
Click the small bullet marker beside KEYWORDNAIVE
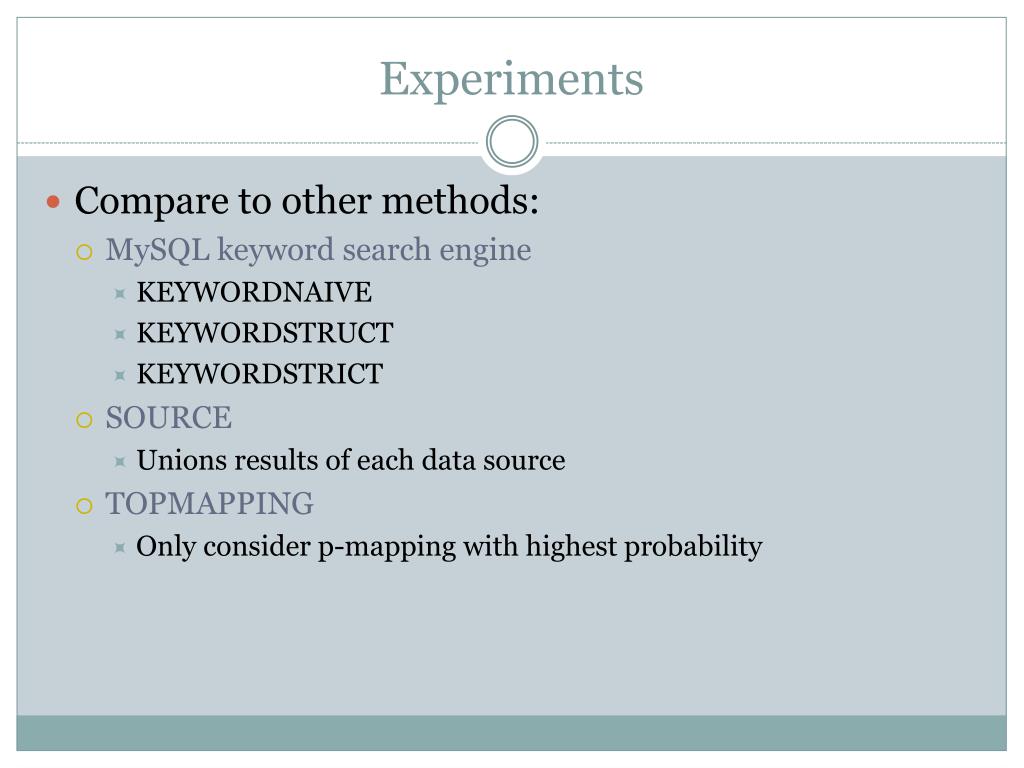(120, 294)
